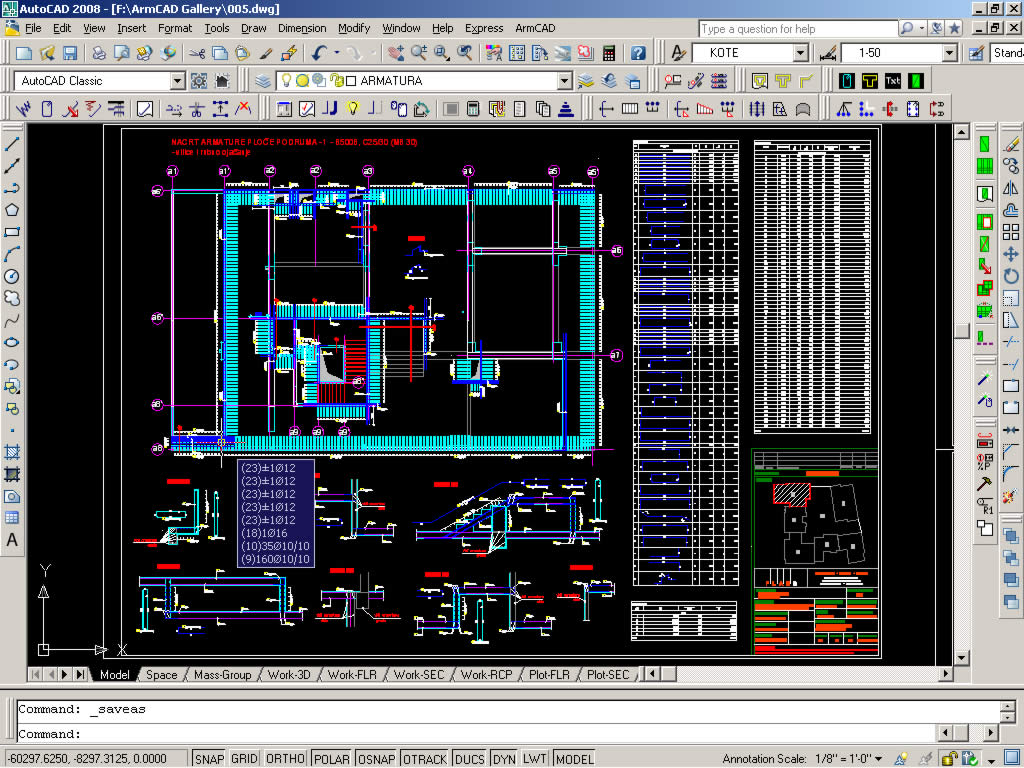
Task: Open the QuickCalc calculator
Action: (x=609, y=53)
